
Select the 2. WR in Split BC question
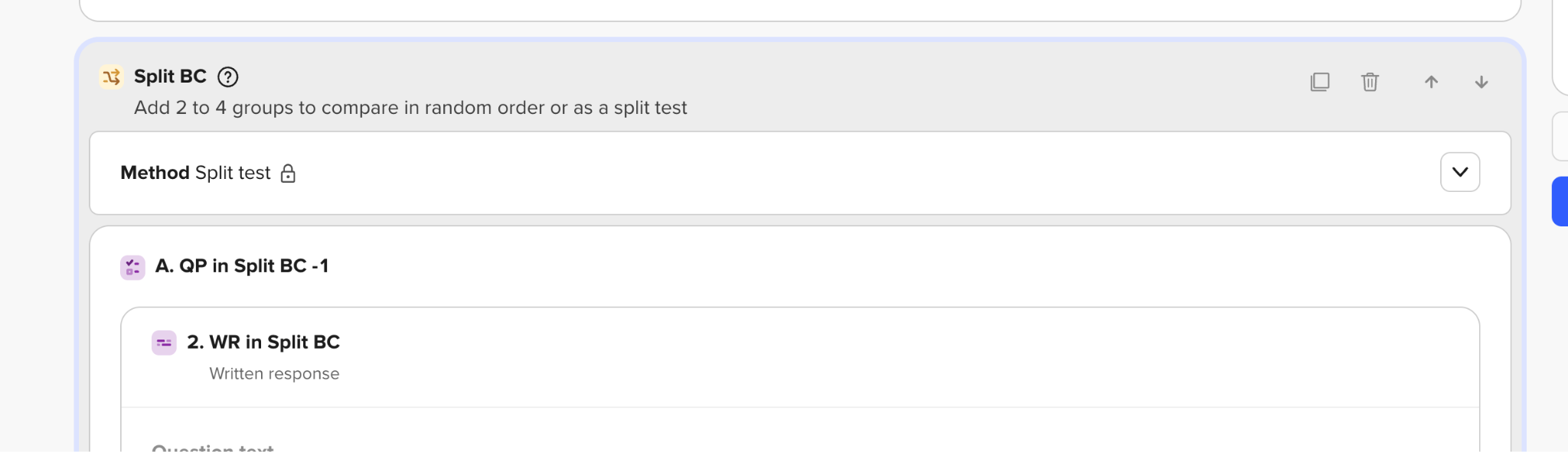pos(263,342)
